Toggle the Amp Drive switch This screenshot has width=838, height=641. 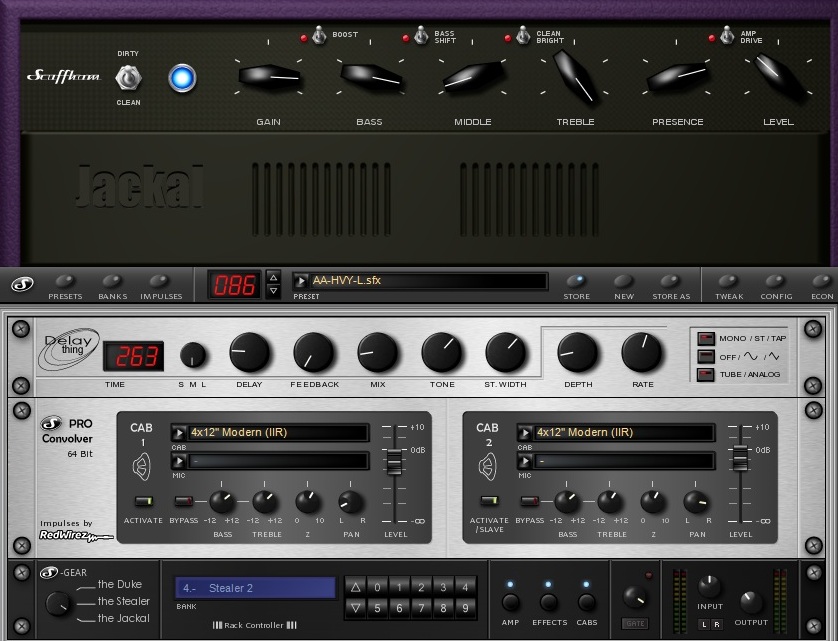(x=727, y=35)
